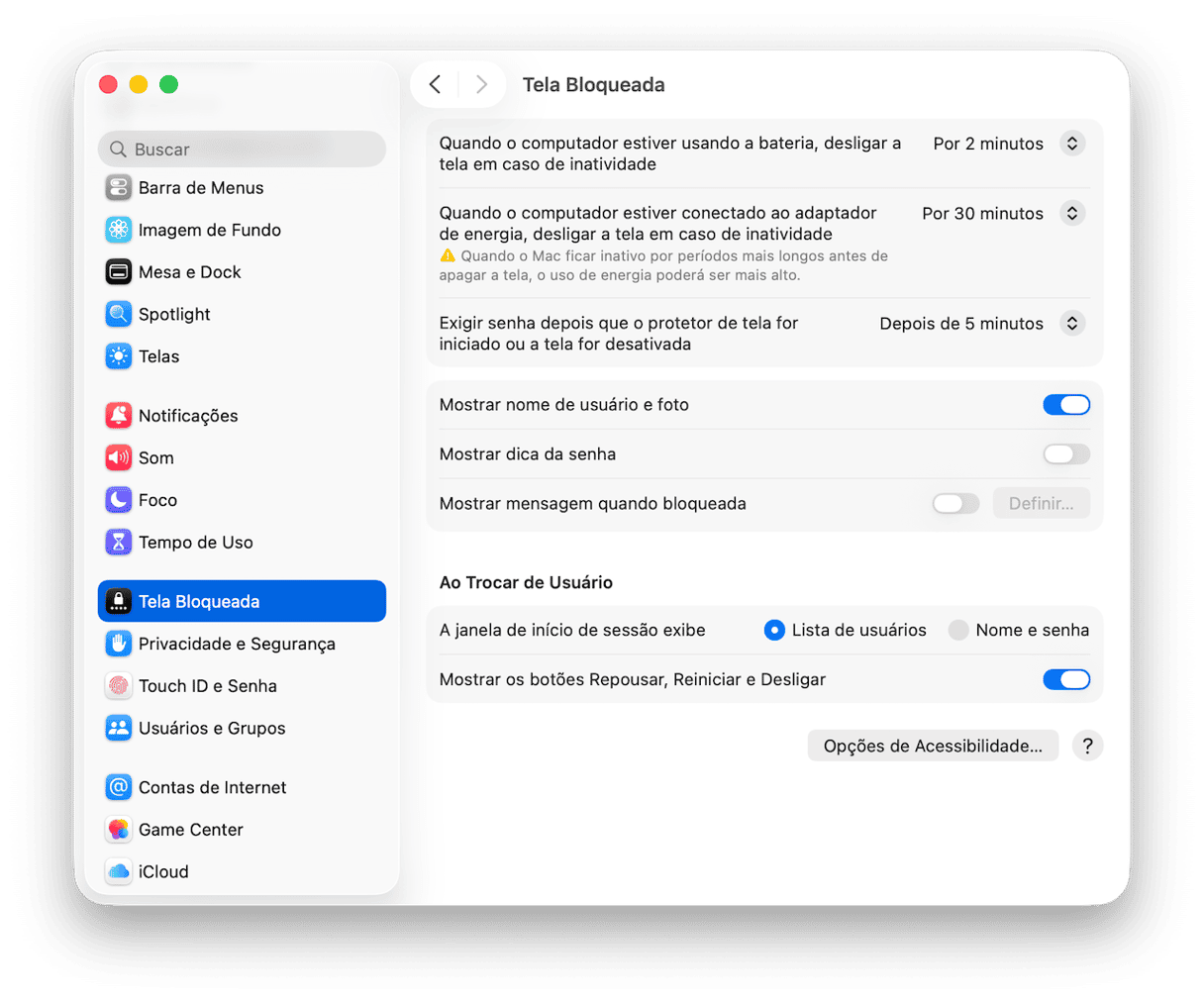Open Game Center settings
Image resolution: width=1204 pixels, height=1003 pixels.
[x=242, y=830]
